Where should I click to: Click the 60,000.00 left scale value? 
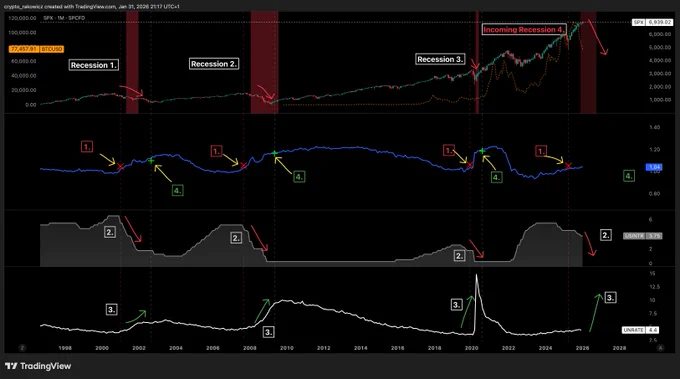(23, 61)
